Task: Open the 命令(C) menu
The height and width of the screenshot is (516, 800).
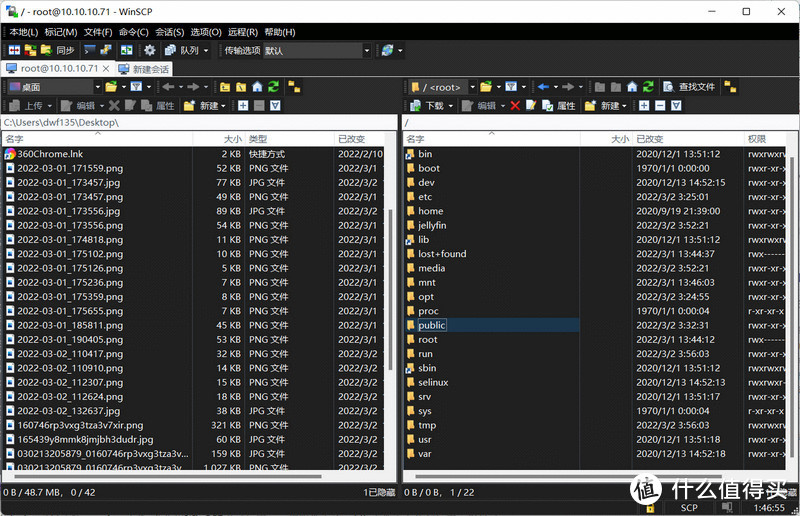Action: coord(133,32)
